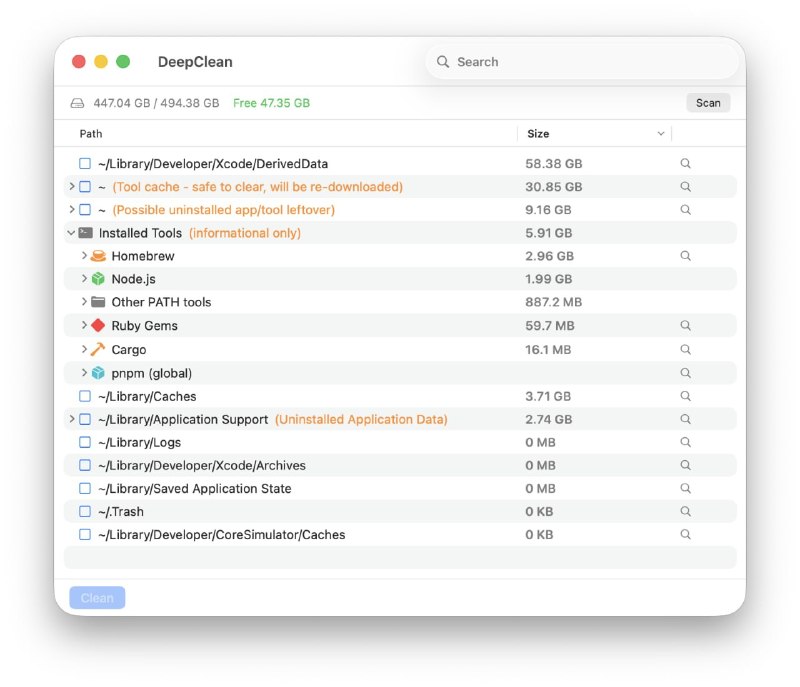The image size is (800, 687).
Task: Click the Installed Tools terminal icon
Action: pyautogui.click(x=86, y=233)
